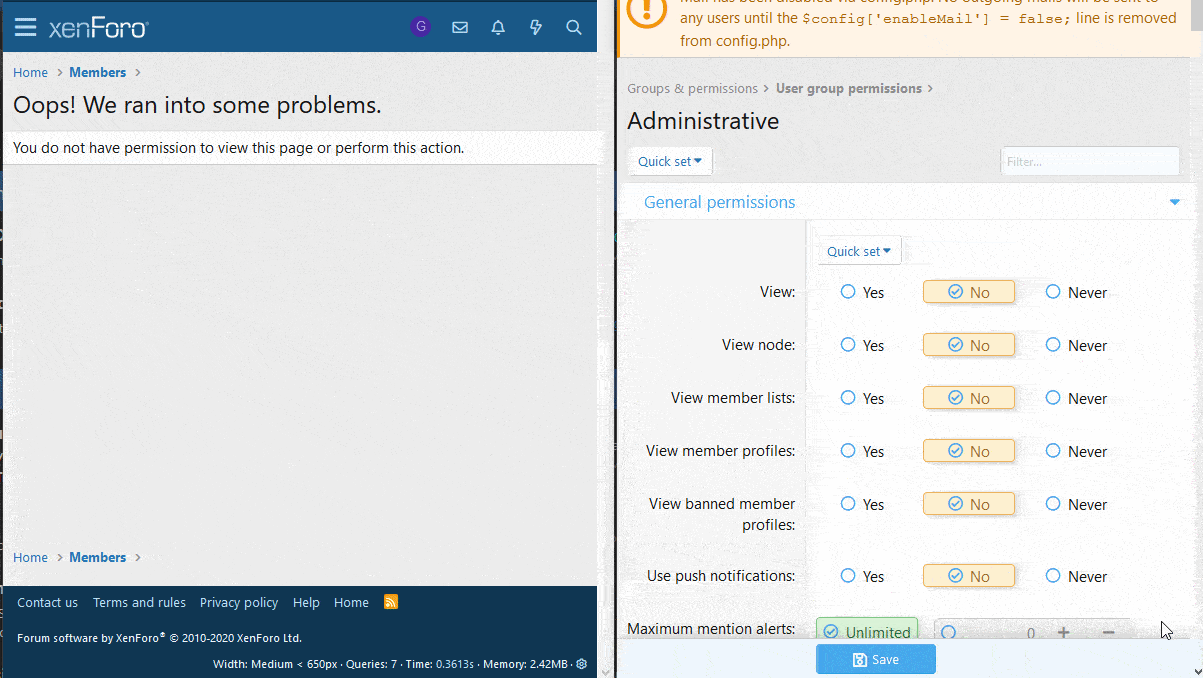
Task: Increase maximum mention alerts with plus
Action: 1063,632
